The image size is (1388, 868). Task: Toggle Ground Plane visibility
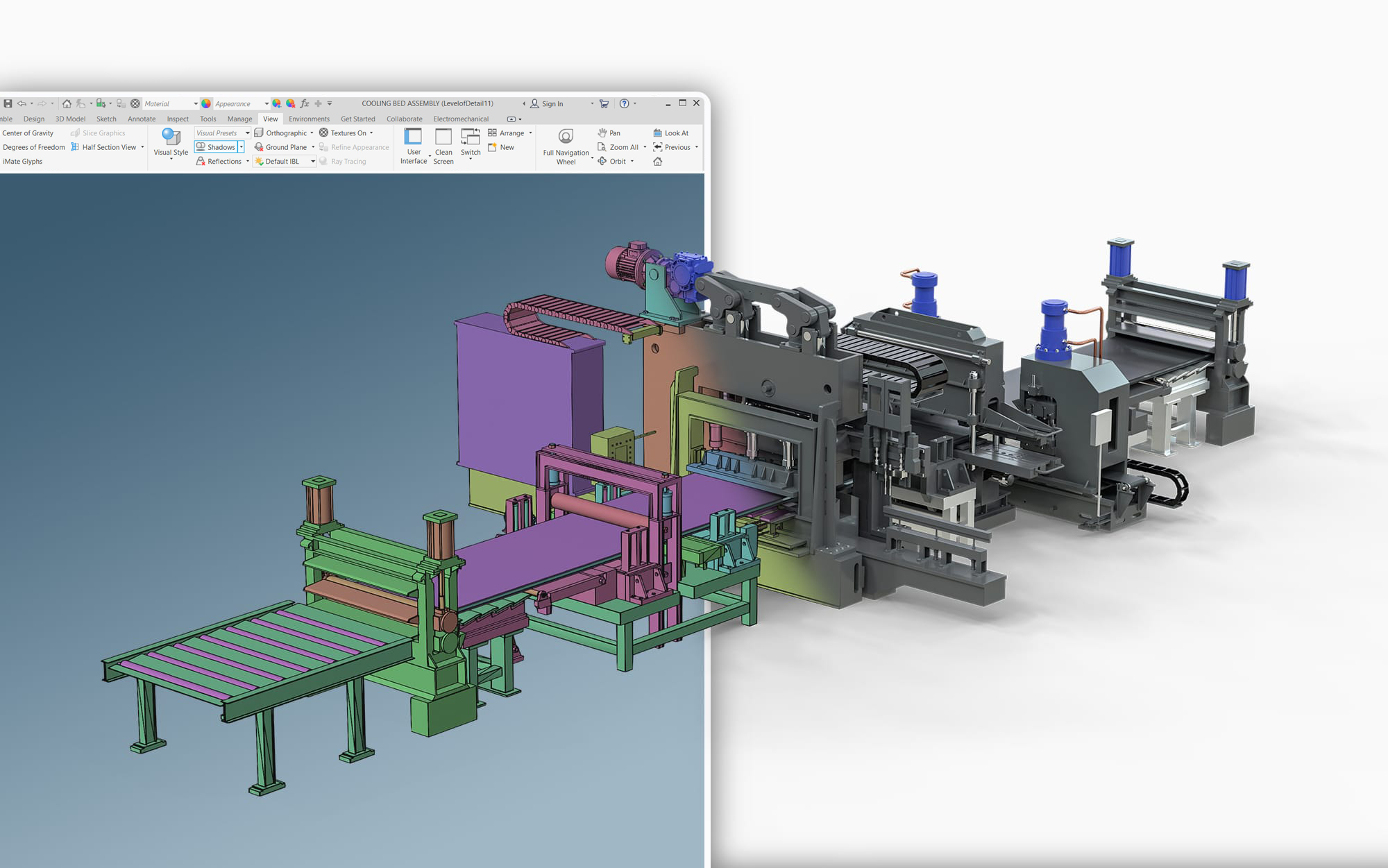pyautogui.click(x=281, y=147)
